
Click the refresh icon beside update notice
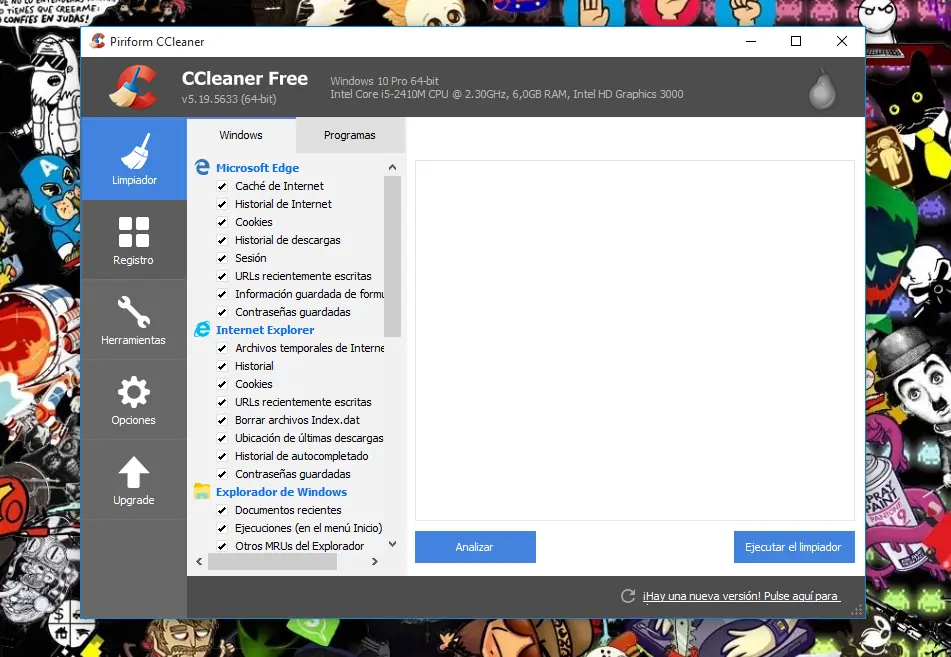pyautogui.click(x=628, y=596)
